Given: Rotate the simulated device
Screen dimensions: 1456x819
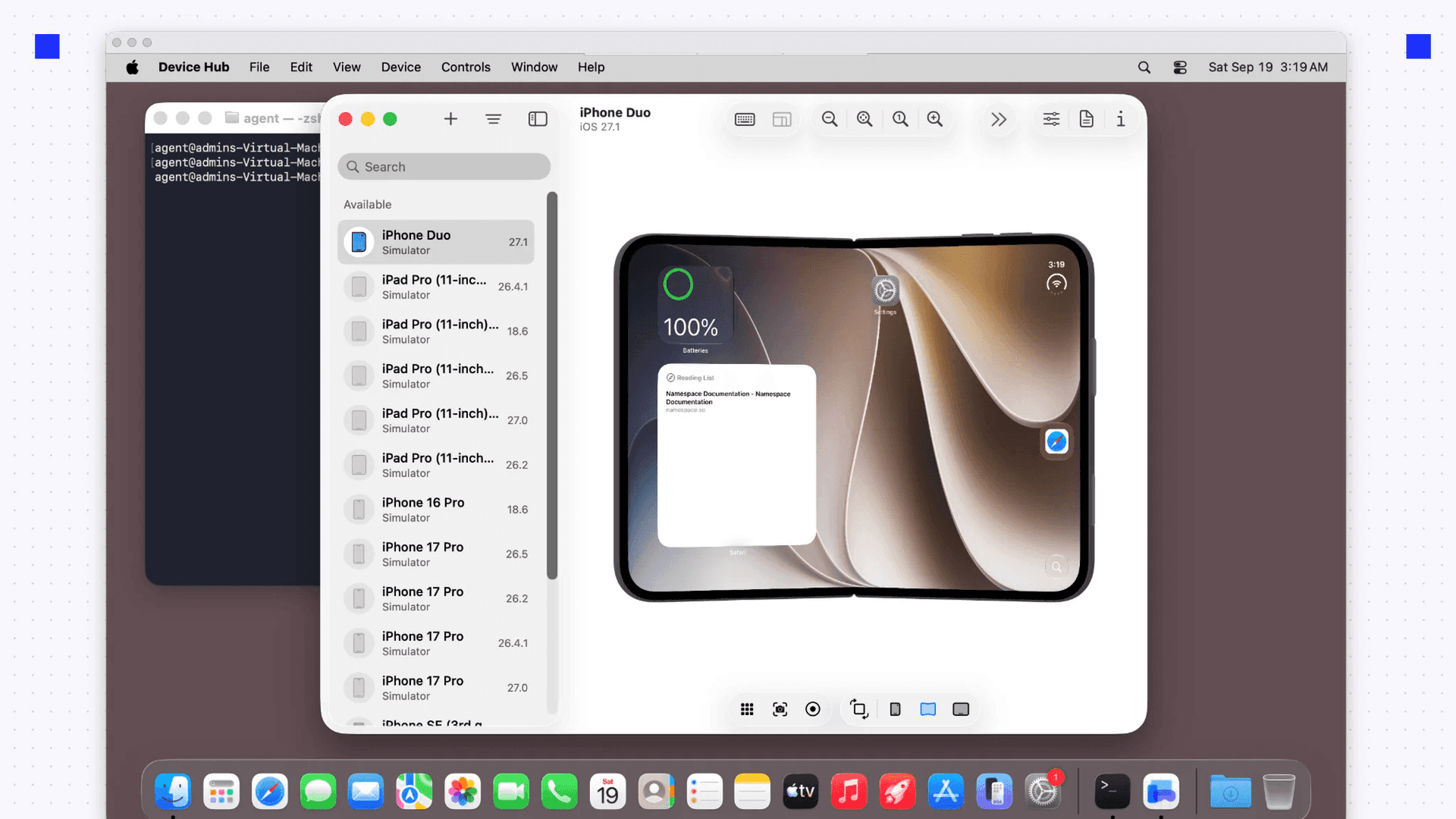Looking at the screenshot, I should click(x=859, y=709).
